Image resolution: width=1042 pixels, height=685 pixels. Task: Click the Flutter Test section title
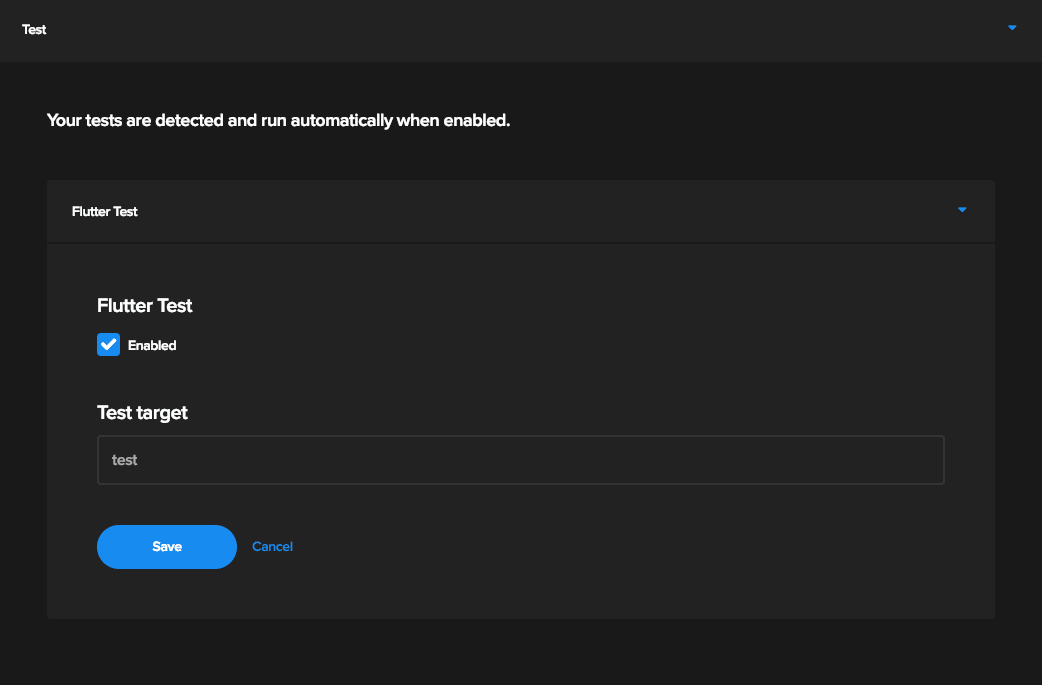[105, 211]
